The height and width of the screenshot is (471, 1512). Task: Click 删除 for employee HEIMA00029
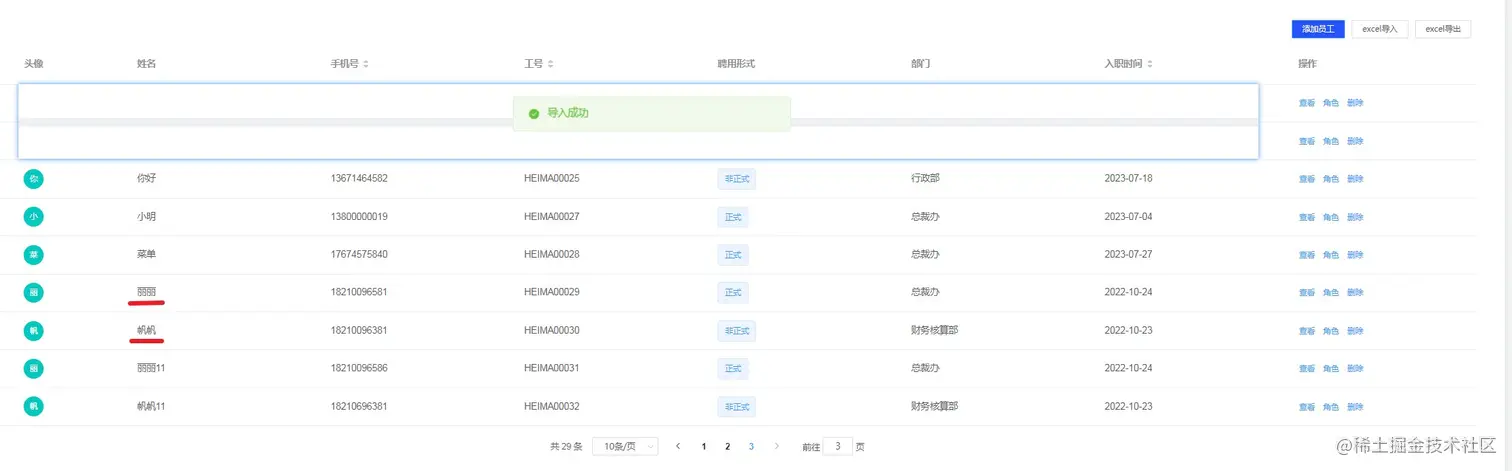coord(1355,293)
